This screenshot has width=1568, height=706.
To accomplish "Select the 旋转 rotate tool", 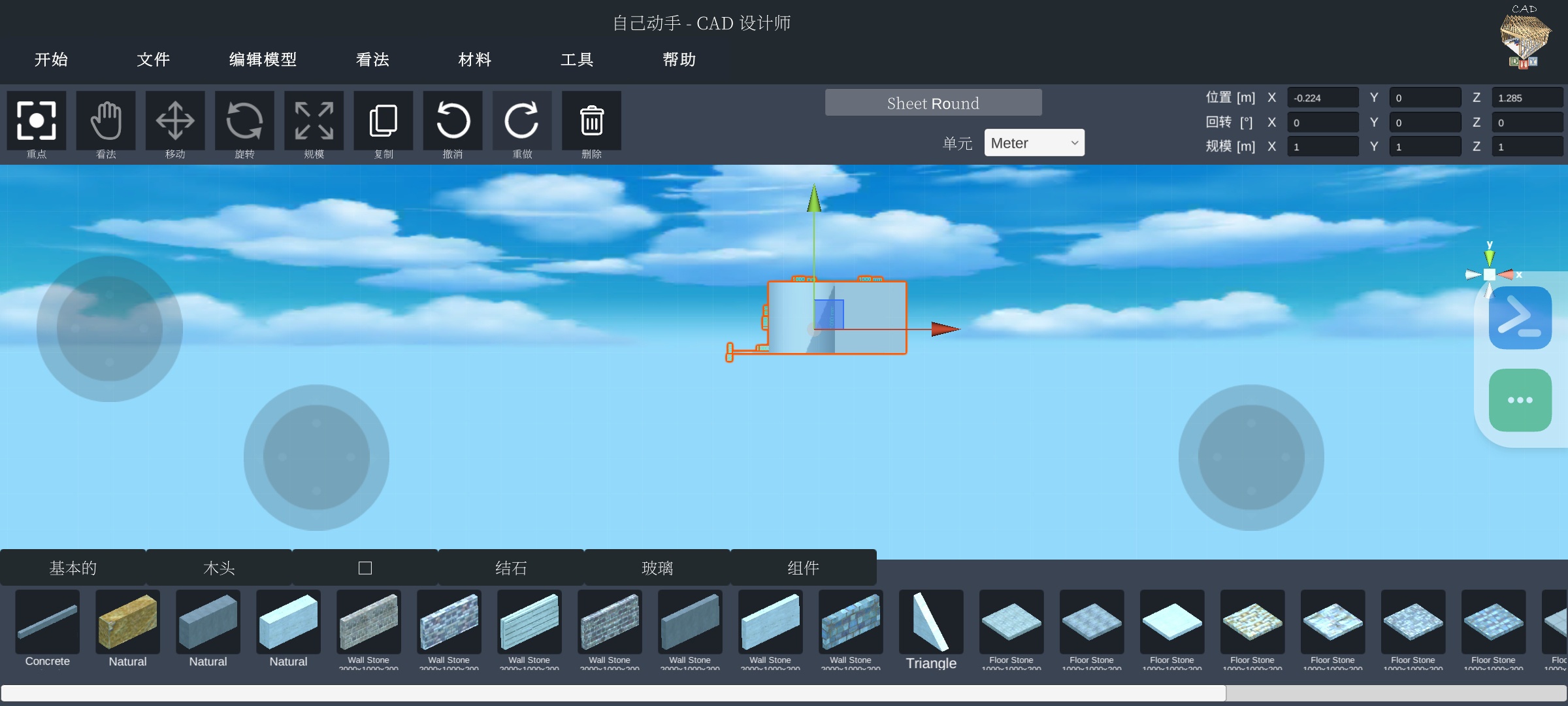I will coord(244,121).
